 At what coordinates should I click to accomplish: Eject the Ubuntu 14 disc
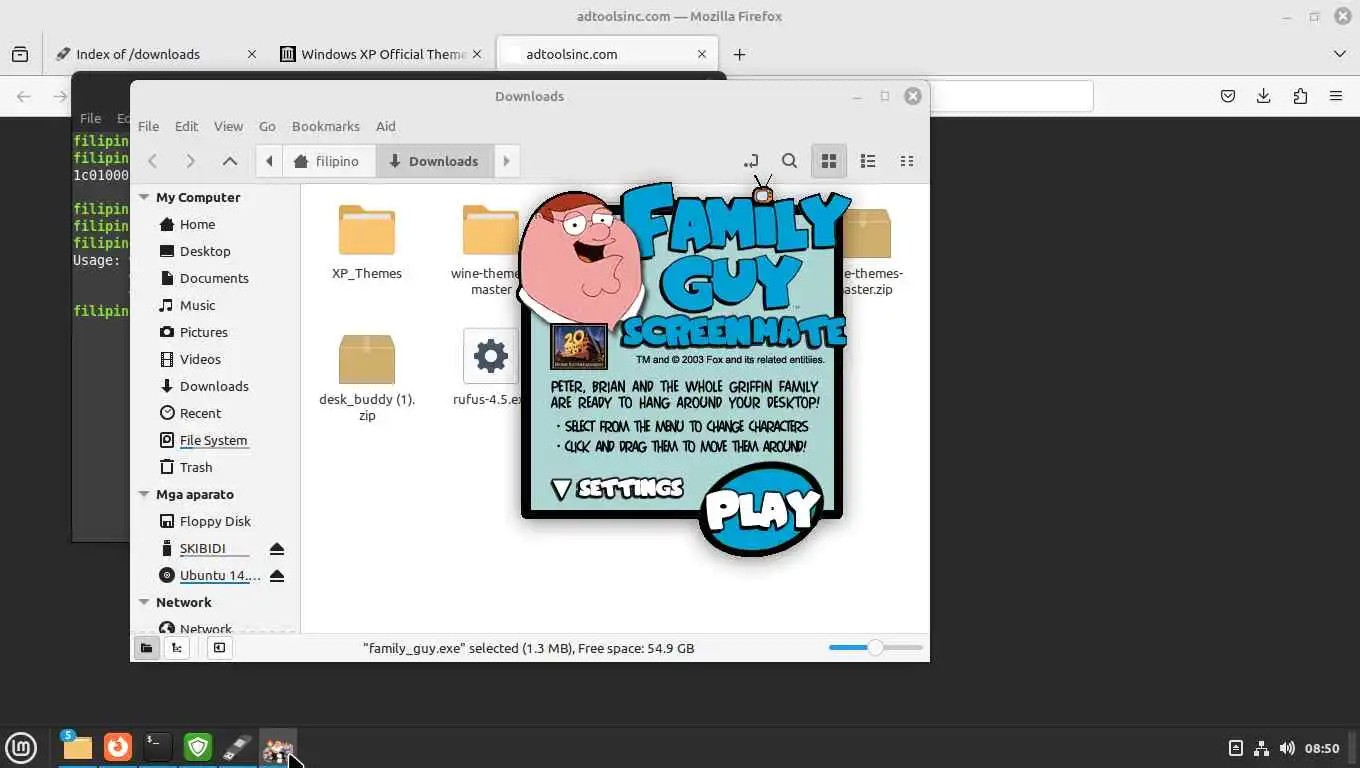[x=277, y=576]
